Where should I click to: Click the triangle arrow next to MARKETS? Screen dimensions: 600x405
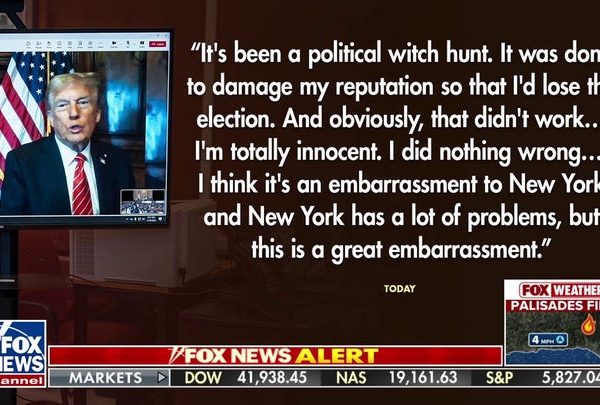tap(162, 378)
